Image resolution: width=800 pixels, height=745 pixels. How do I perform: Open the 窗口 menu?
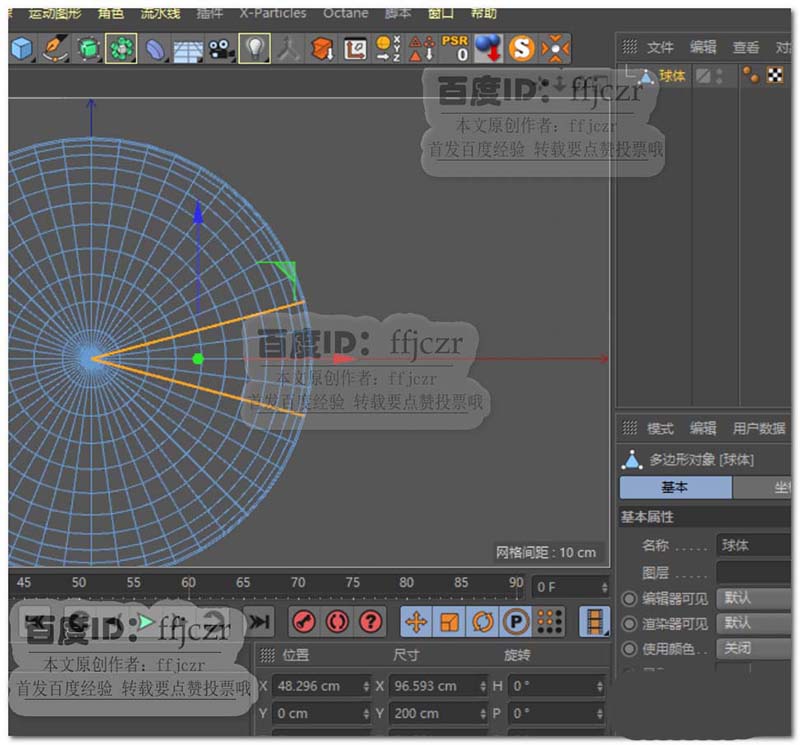coord(441,13)
